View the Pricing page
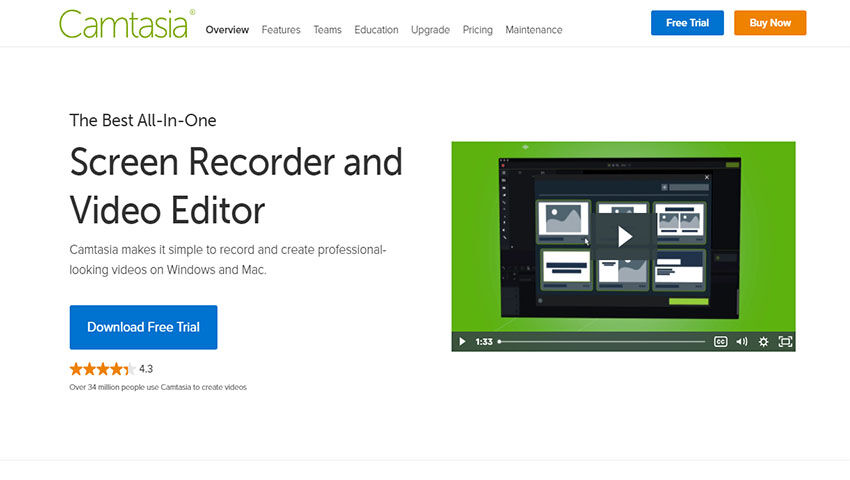The height and width of the screenshot is (480, 850). pos(478,30)
